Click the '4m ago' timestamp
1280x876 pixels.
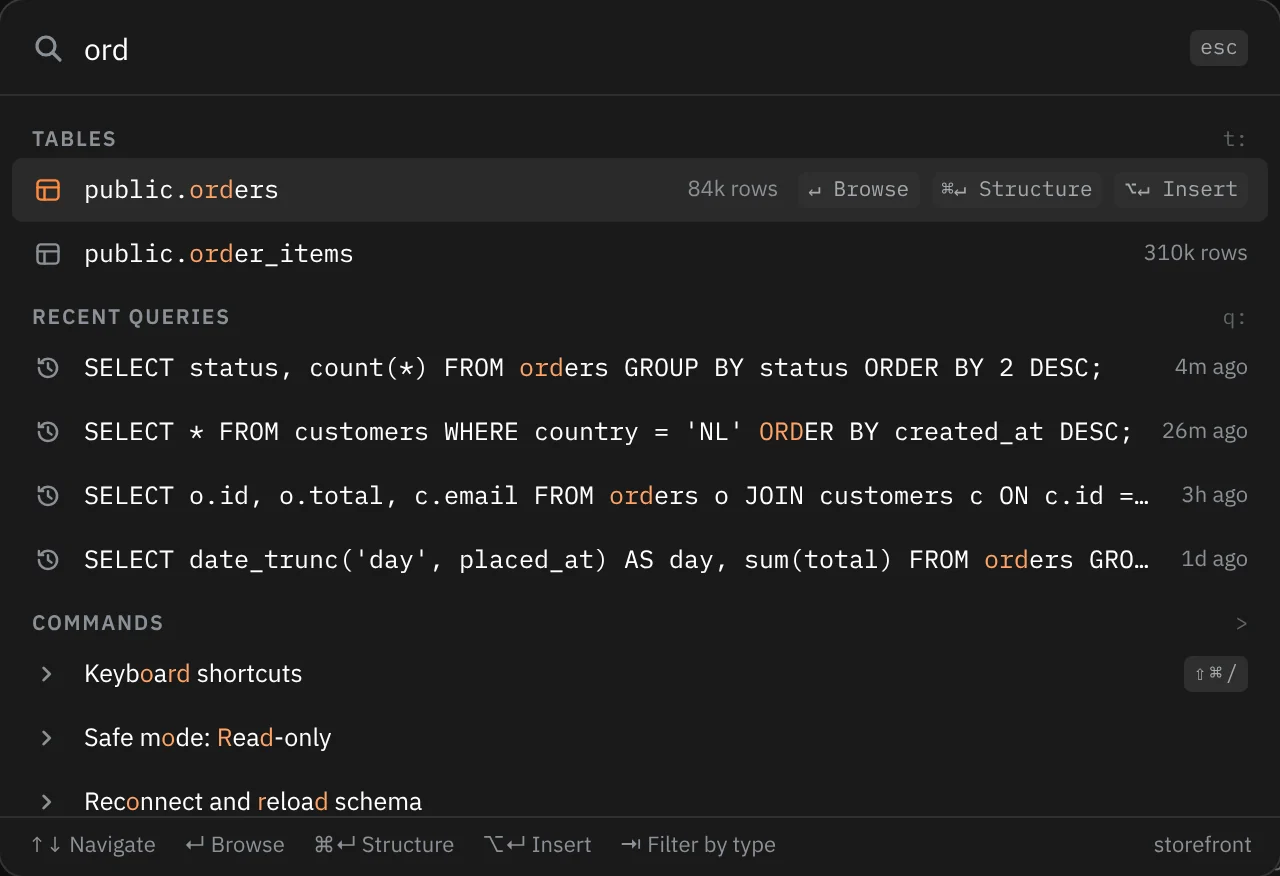click(x=1211, y=367)
